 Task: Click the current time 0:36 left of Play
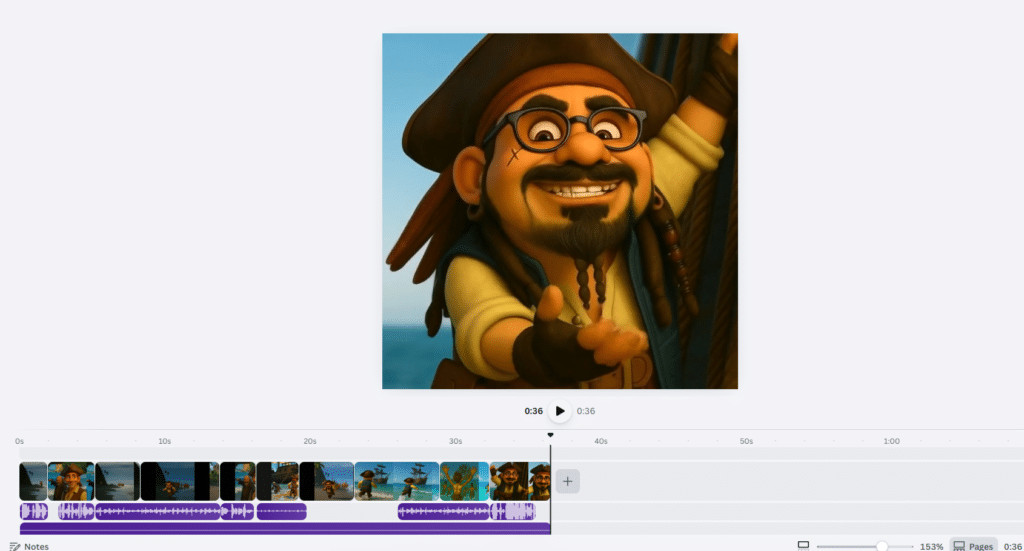(533, 411)
